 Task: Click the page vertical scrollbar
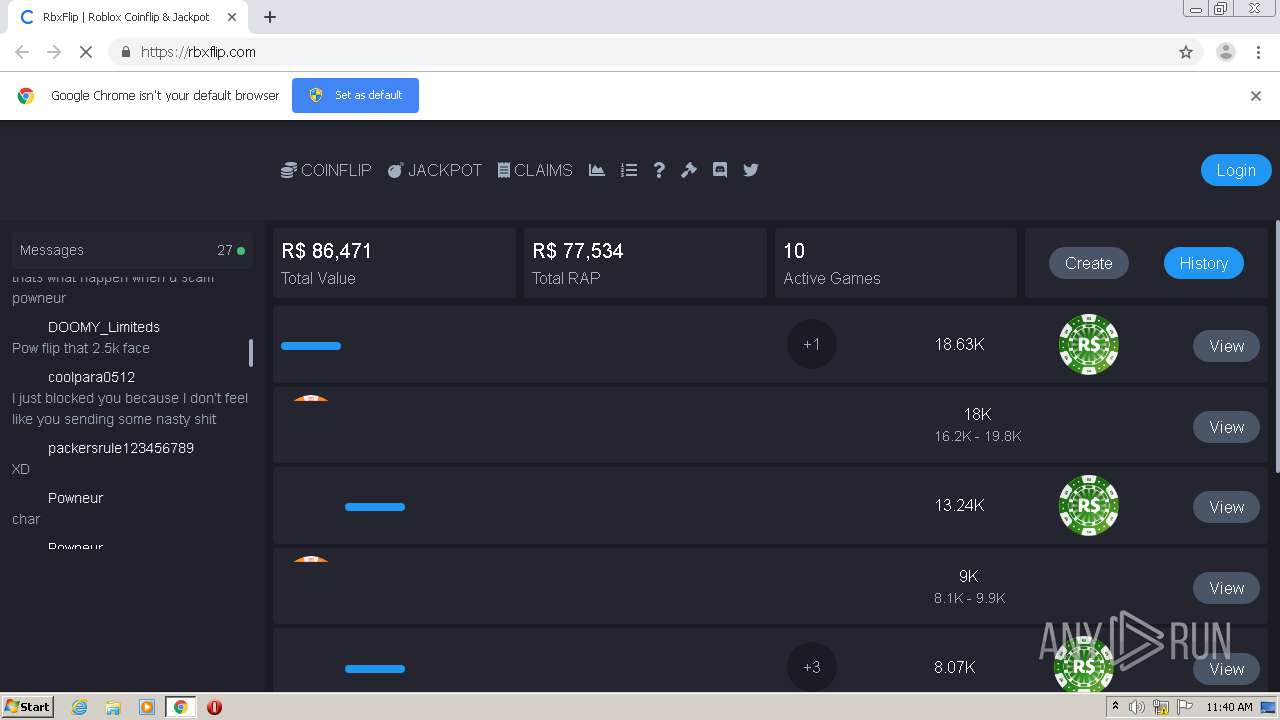click(1276, 346)
